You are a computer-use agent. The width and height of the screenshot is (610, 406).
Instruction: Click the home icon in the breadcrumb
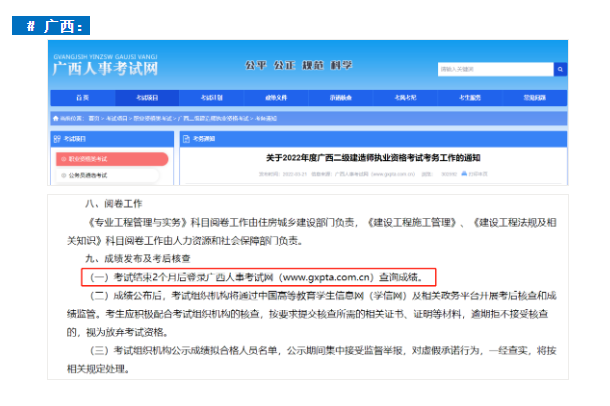point(56,118)
